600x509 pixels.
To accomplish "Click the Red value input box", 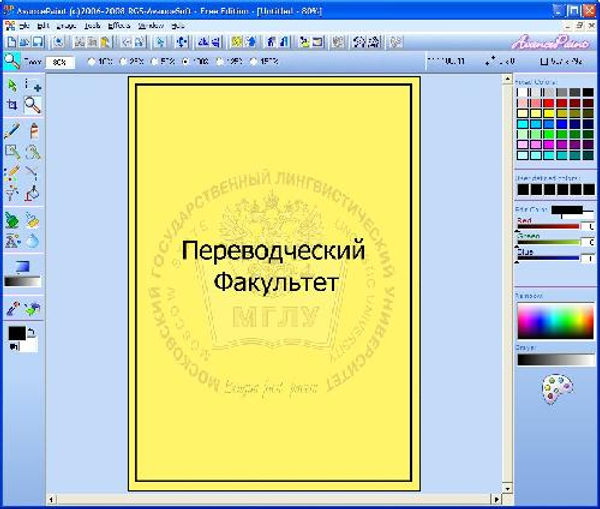I will point(589,227).
